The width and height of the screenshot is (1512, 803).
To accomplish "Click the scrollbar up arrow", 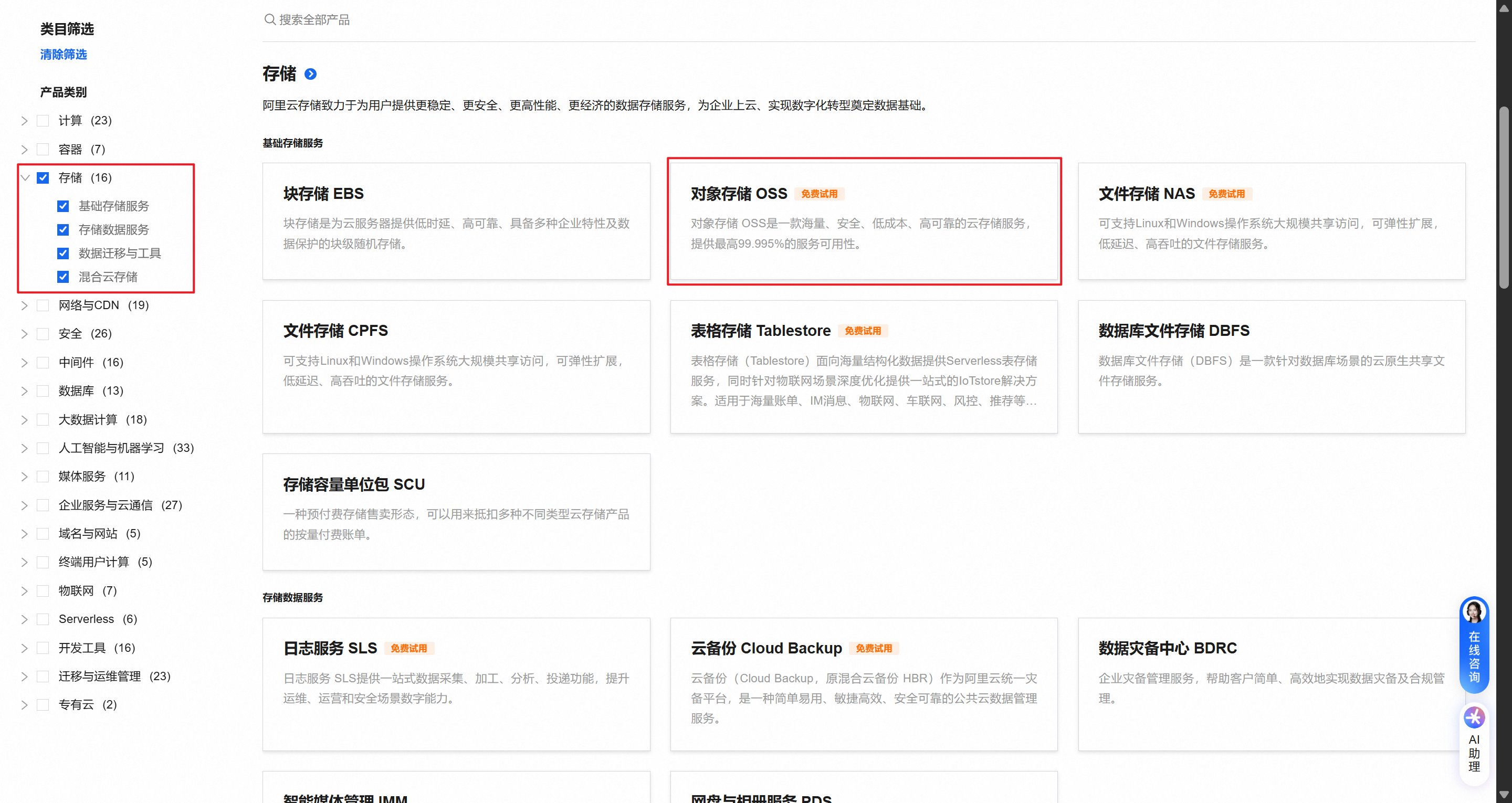I will tap(1504, 8).
